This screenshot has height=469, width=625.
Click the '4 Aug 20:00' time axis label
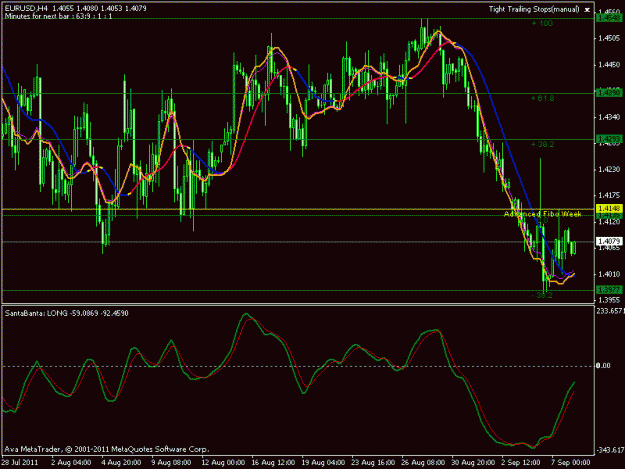pyautogui.click(x=121, y=462)
